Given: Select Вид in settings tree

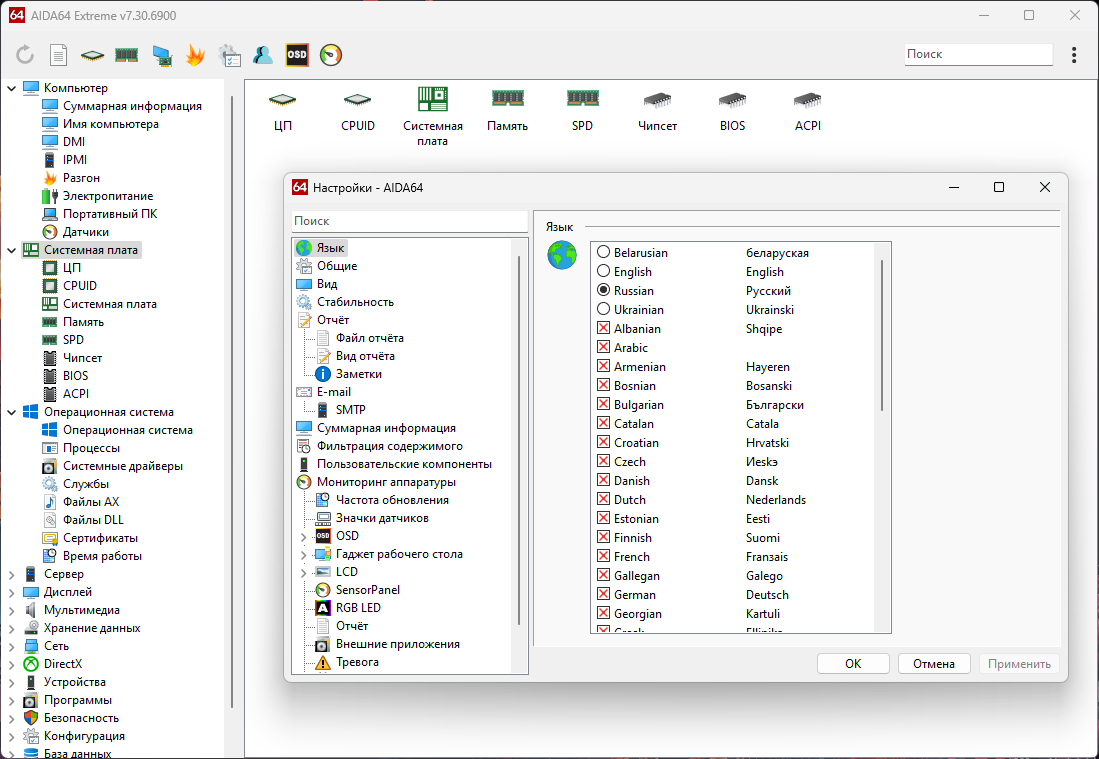Looking at the screenshot, I should (x=327, y=284).
